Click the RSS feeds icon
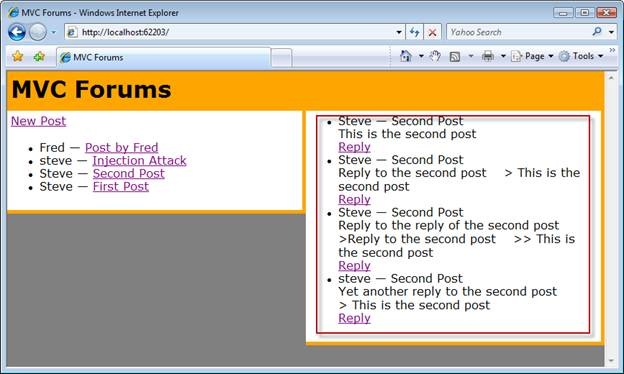The image size is (624, 374). coord(455,56)
